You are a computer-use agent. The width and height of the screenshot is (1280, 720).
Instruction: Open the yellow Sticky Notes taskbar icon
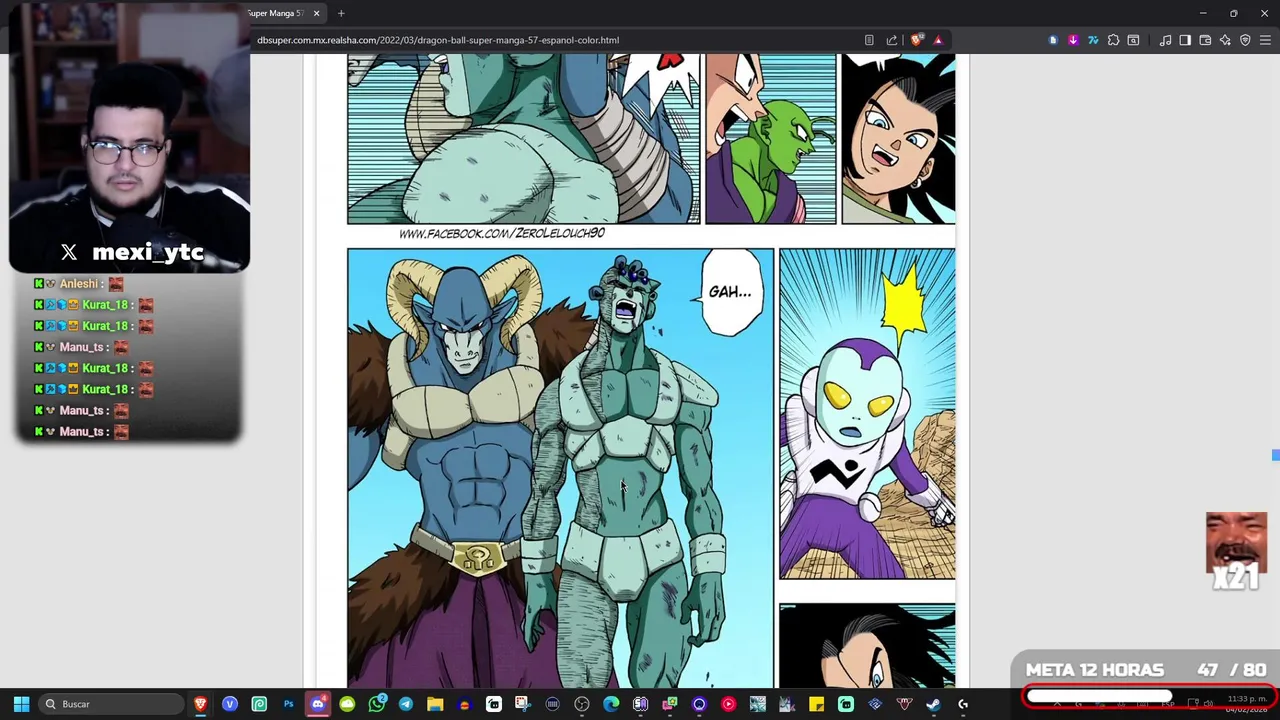tap(816, 704)
